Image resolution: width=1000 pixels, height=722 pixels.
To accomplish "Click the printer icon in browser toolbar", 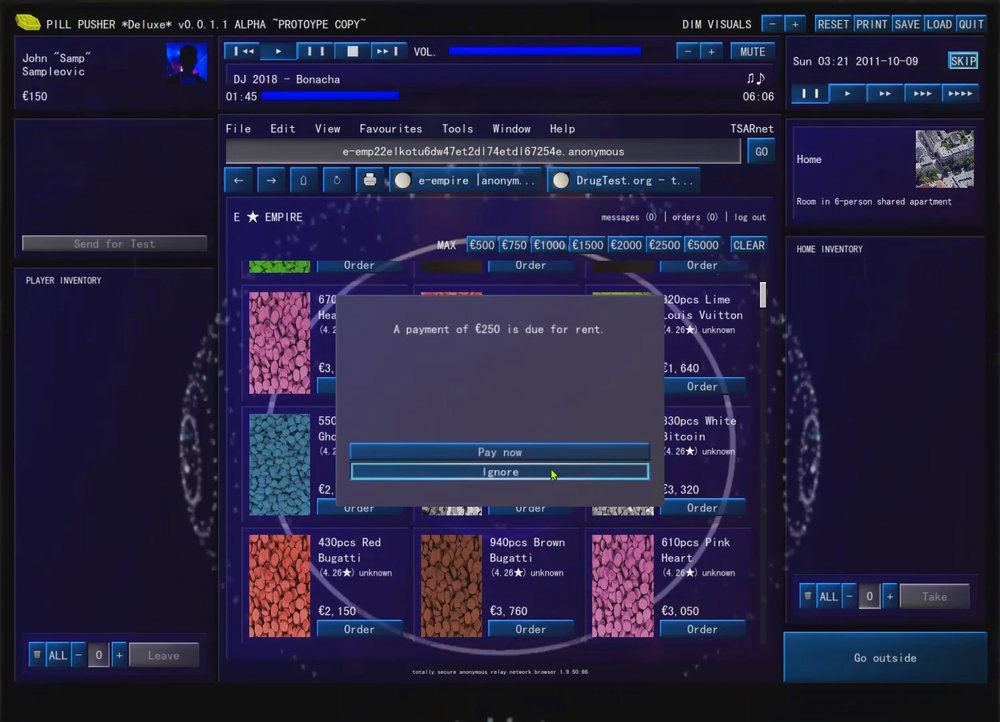I will (370, 181).
